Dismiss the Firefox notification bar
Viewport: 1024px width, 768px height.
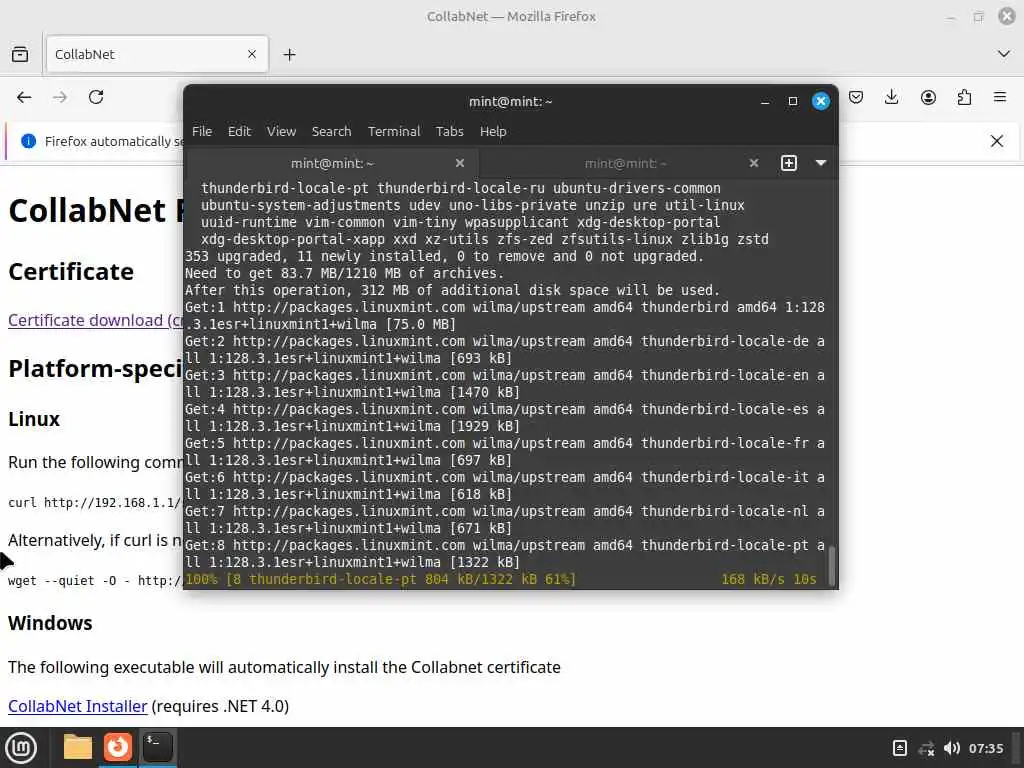click(997, 141)
